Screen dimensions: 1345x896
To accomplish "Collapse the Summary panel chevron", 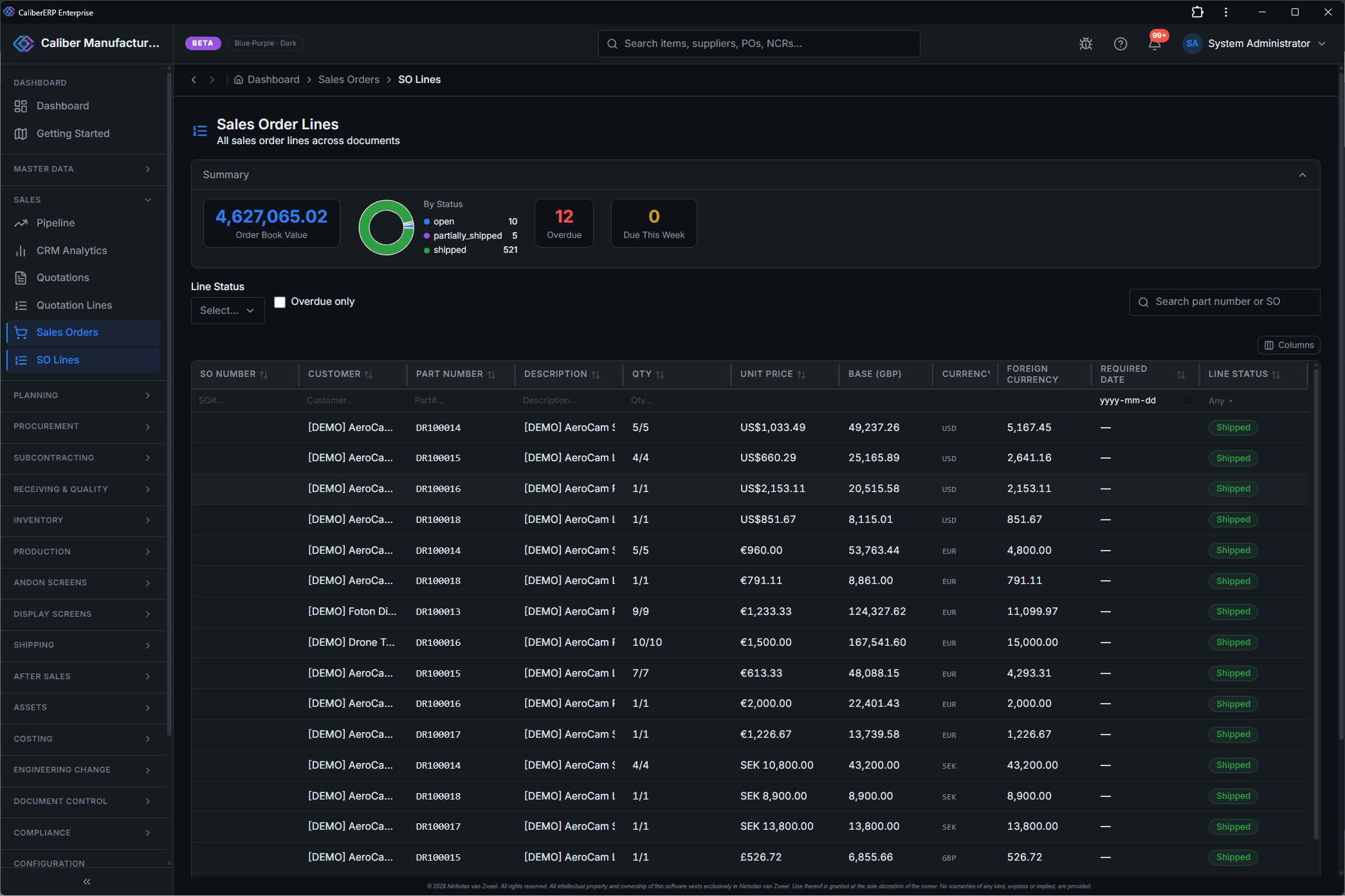I will click(1303, 175).
